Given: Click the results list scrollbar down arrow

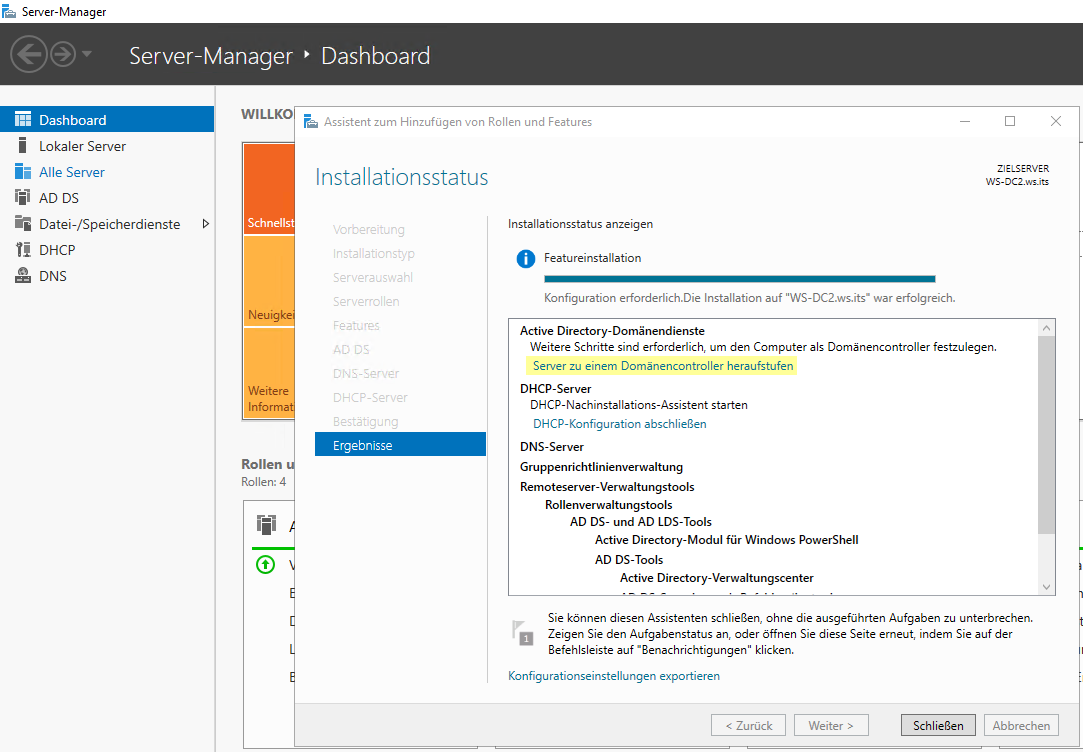Looking at the screenshot, I should point(1046,586).
